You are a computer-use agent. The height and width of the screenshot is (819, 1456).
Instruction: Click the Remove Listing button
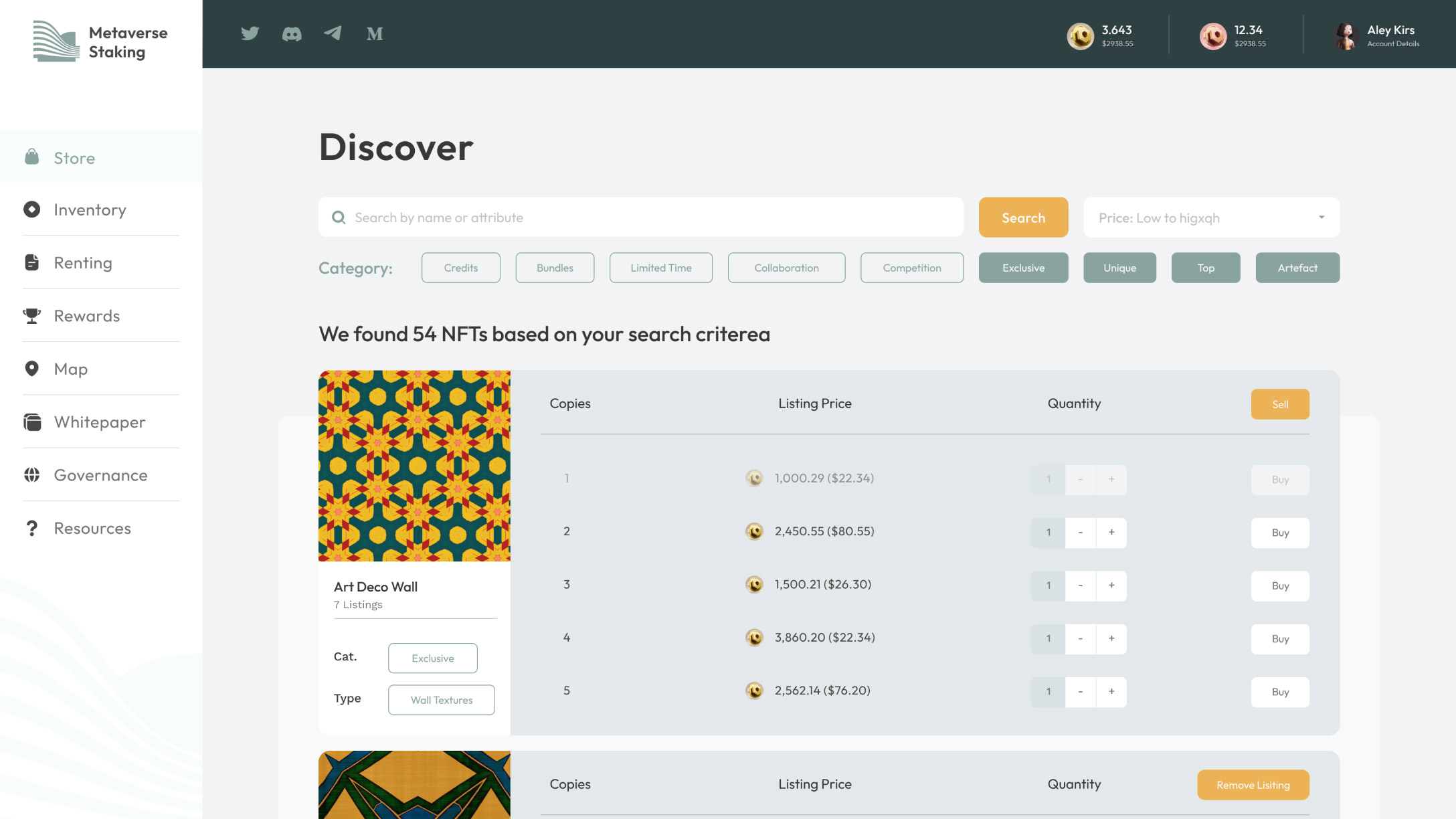click(x=1253, y=785)
